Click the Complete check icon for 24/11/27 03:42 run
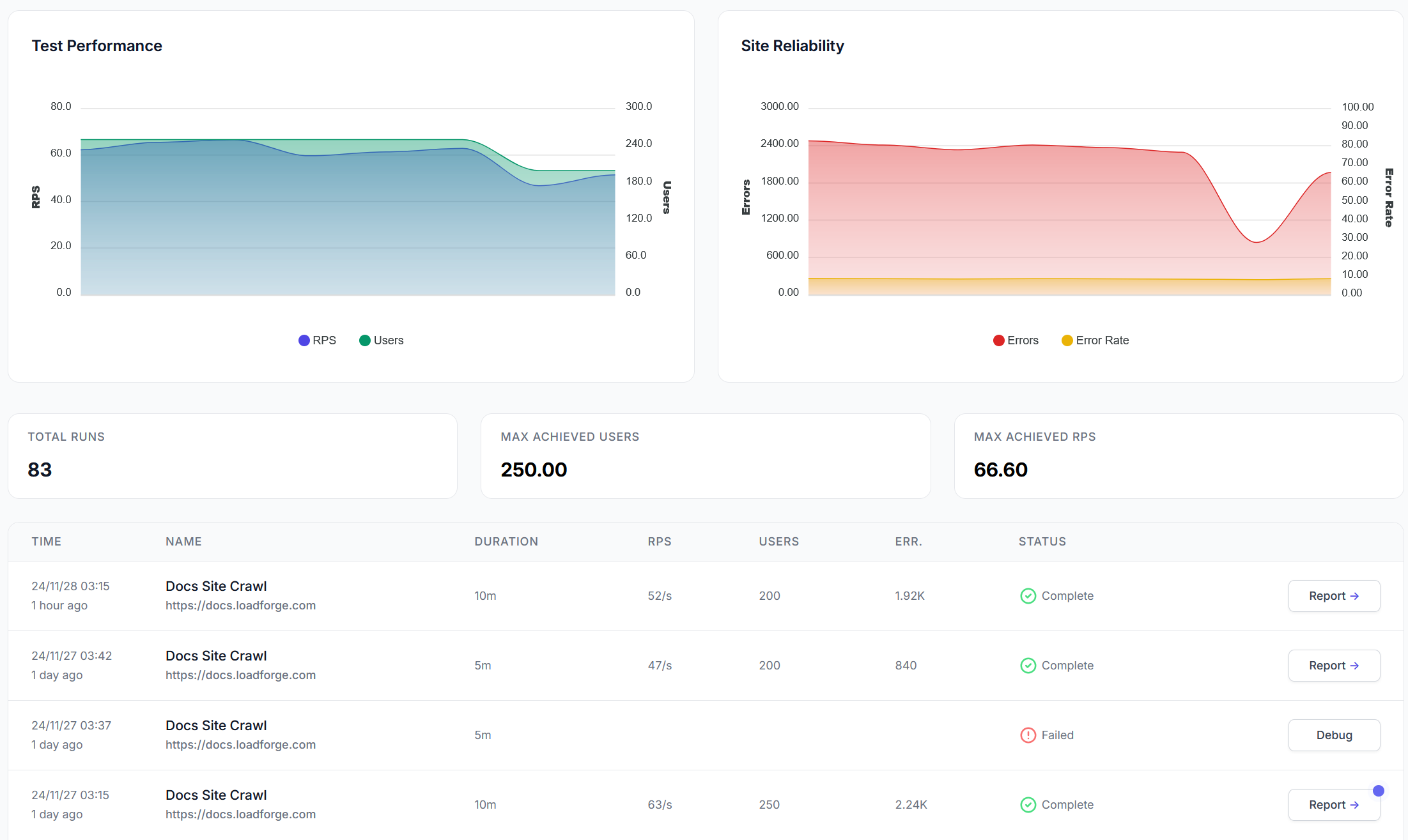 [x=1028, y=666]
